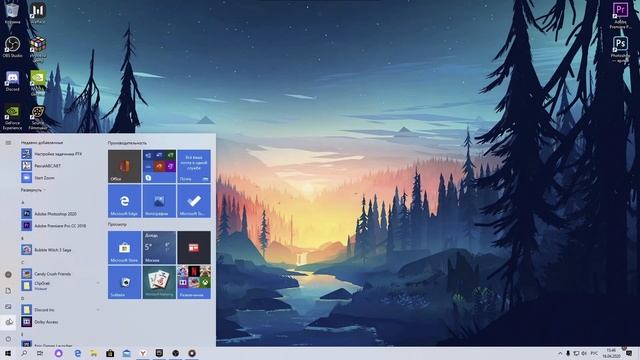Open the Action Center notifications icon
This screenshot has height=360, width=640.
(x=629, y=353)
